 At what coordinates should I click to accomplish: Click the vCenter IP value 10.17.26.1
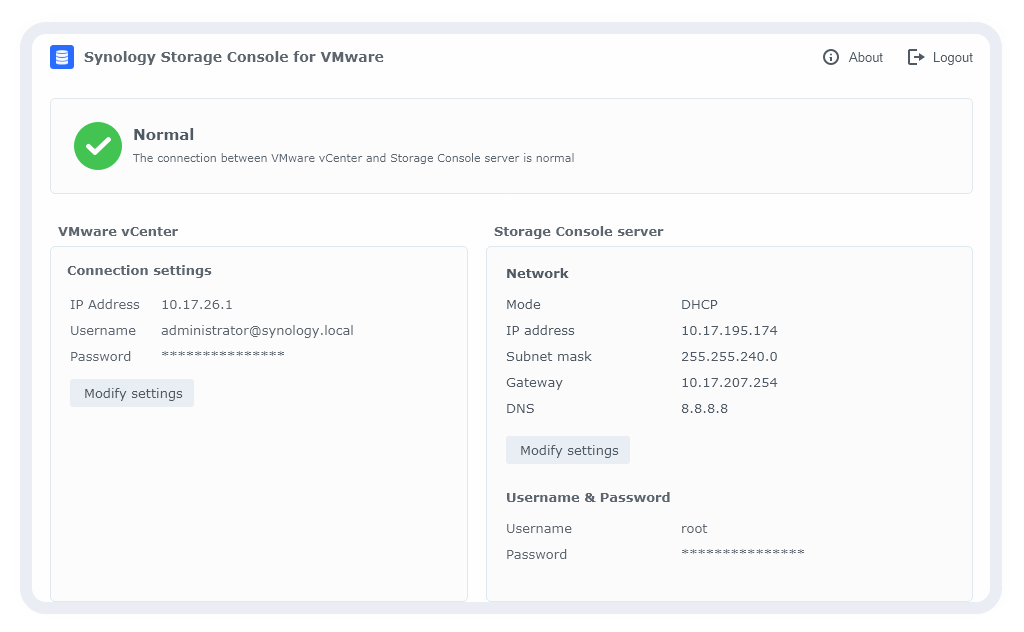pyautogui.click(x=197, y=304)
